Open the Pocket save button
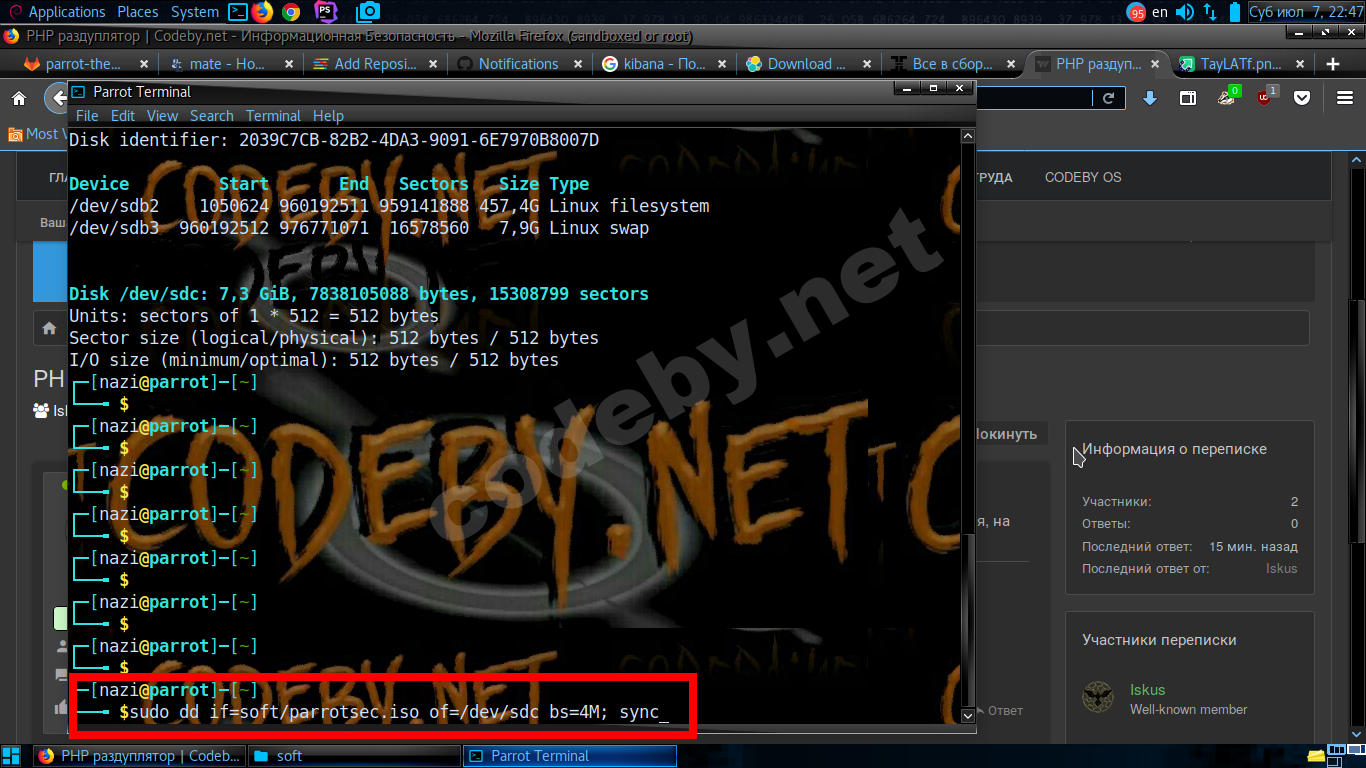Viewport: 1366px width, 768px height. [x=1302, y=98]
